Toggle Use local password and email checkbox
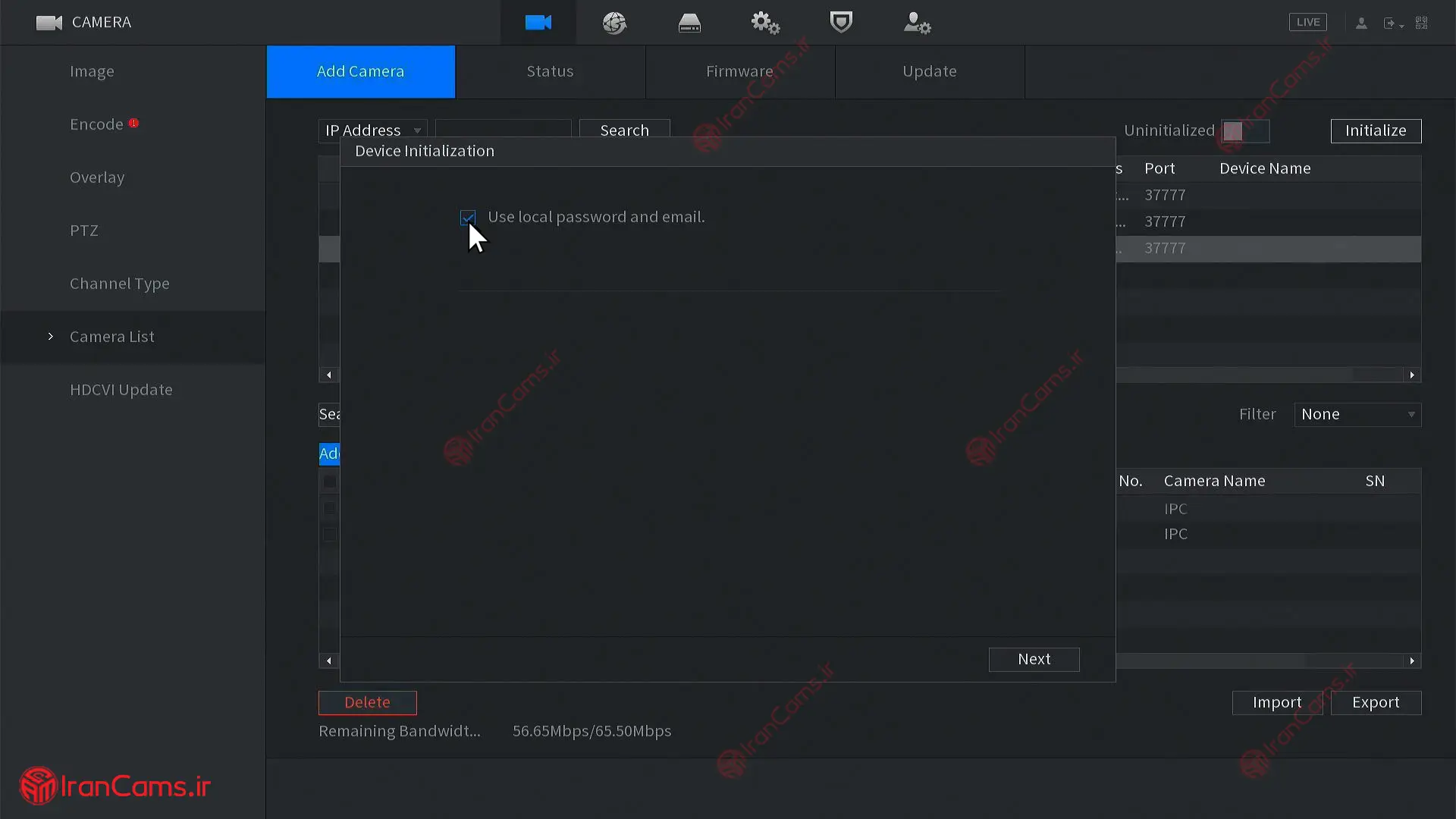Screen dimensions: 1456x819 click(x=468, y=218)
